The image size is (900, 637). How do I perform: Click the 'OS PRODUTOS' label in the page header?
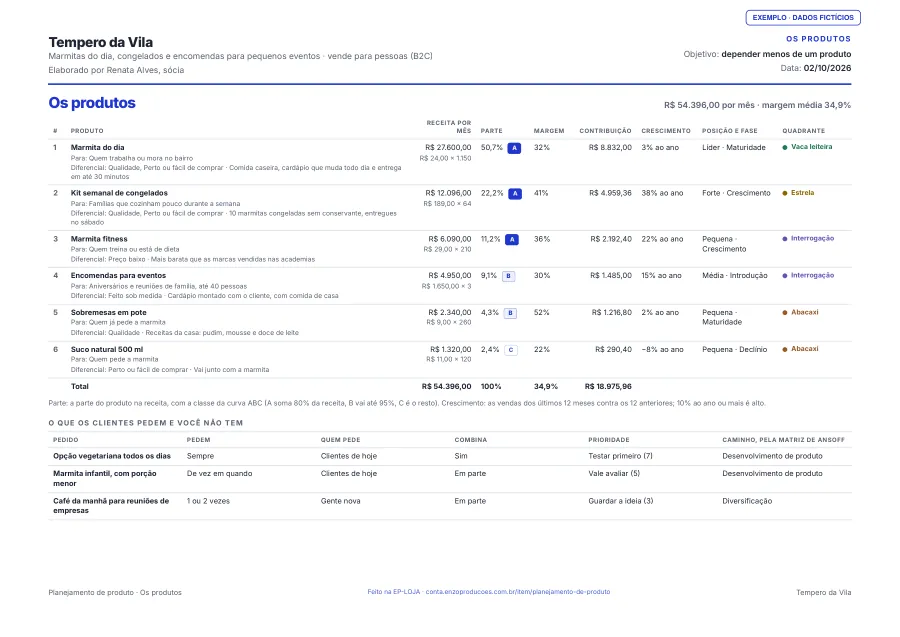point(818,39)
